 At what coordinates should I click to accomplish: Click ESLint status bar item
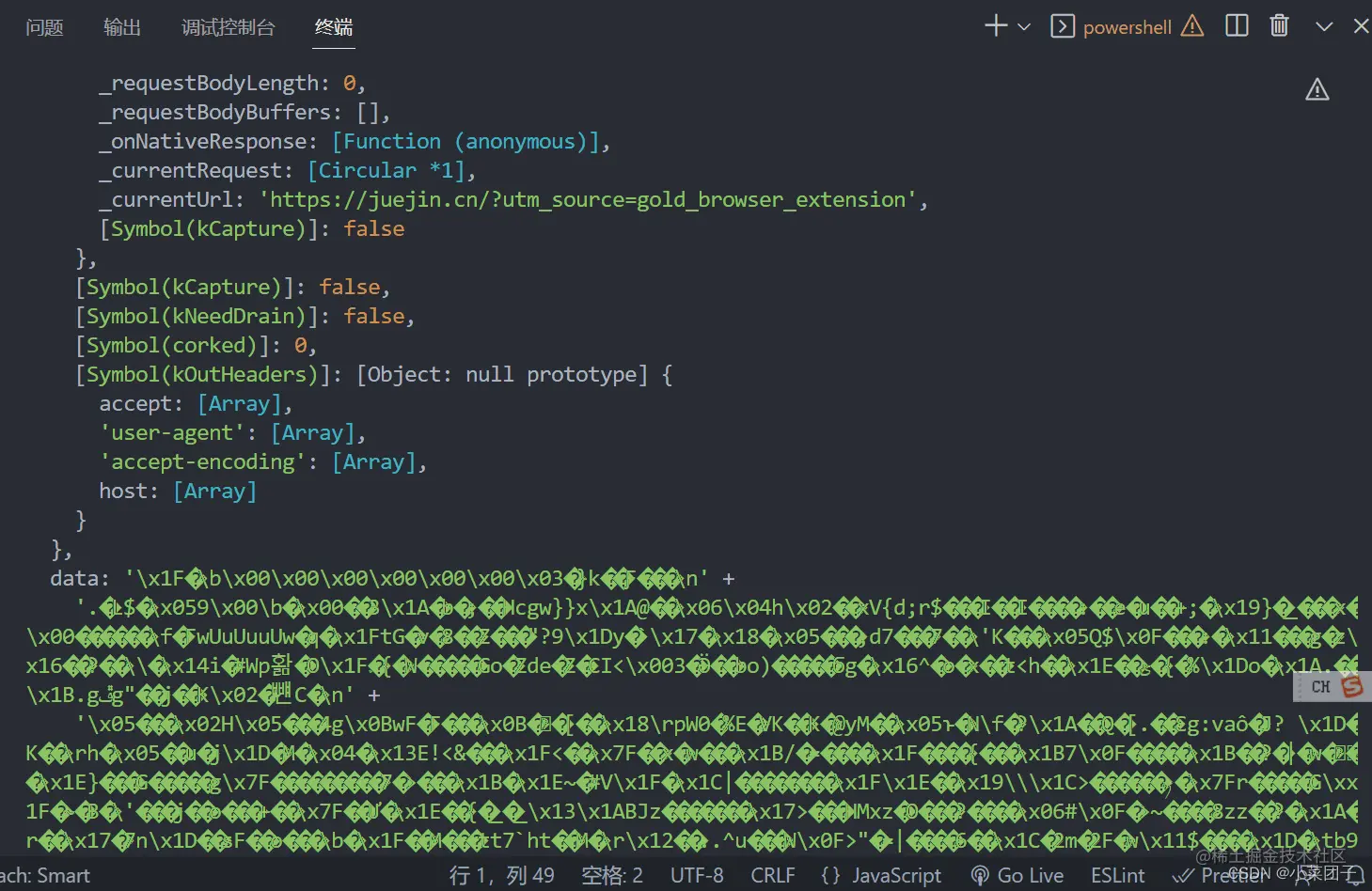pos(1117,876)
